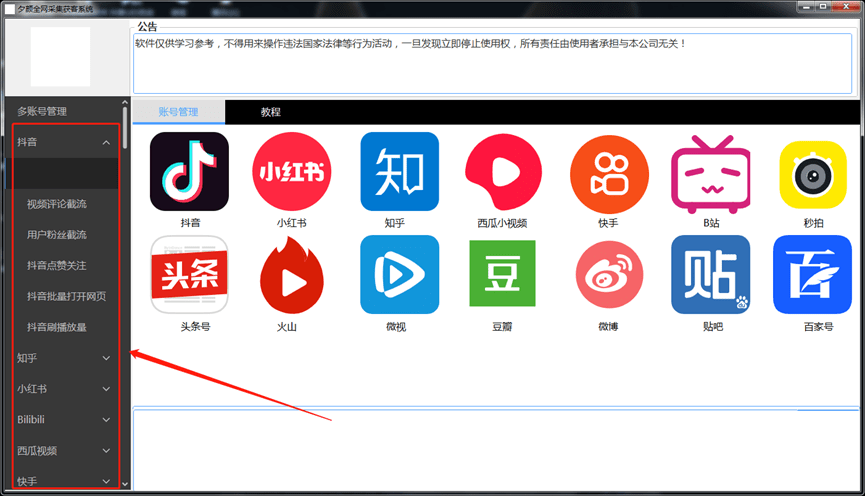Image resolution: width=865 pixels, height=496 pixels.
Task: Select the 秒拍 yellow camera icon
Action: point(813,175)
